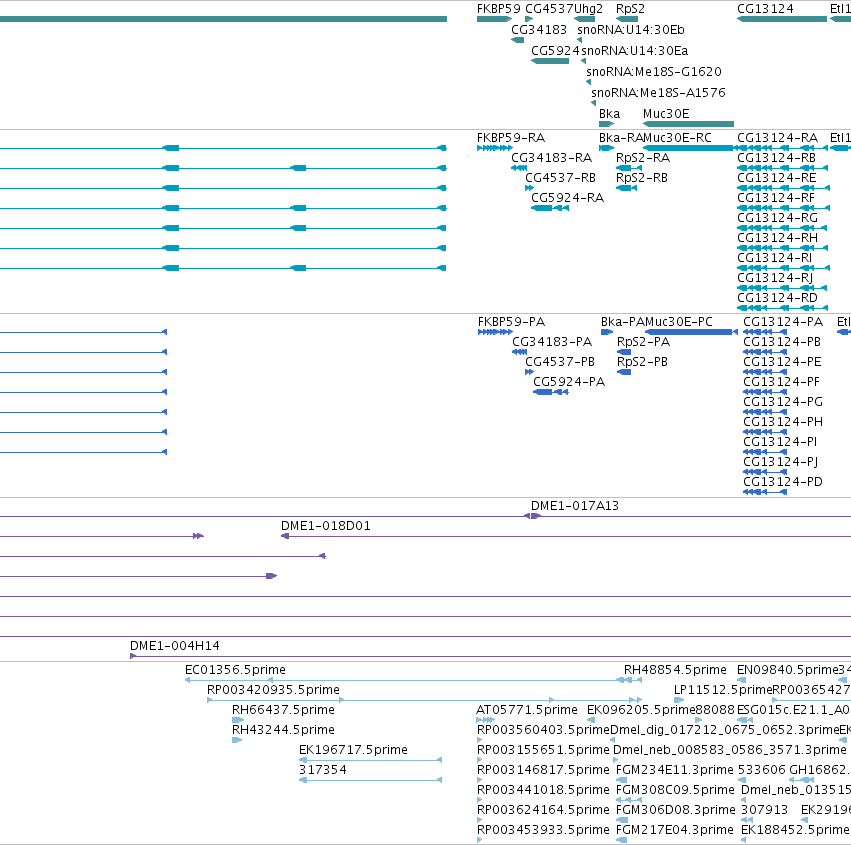Click the CG13124-RD transcript label
The height and width of the screenshot is (845, 851).
click(x=777, y=298)
